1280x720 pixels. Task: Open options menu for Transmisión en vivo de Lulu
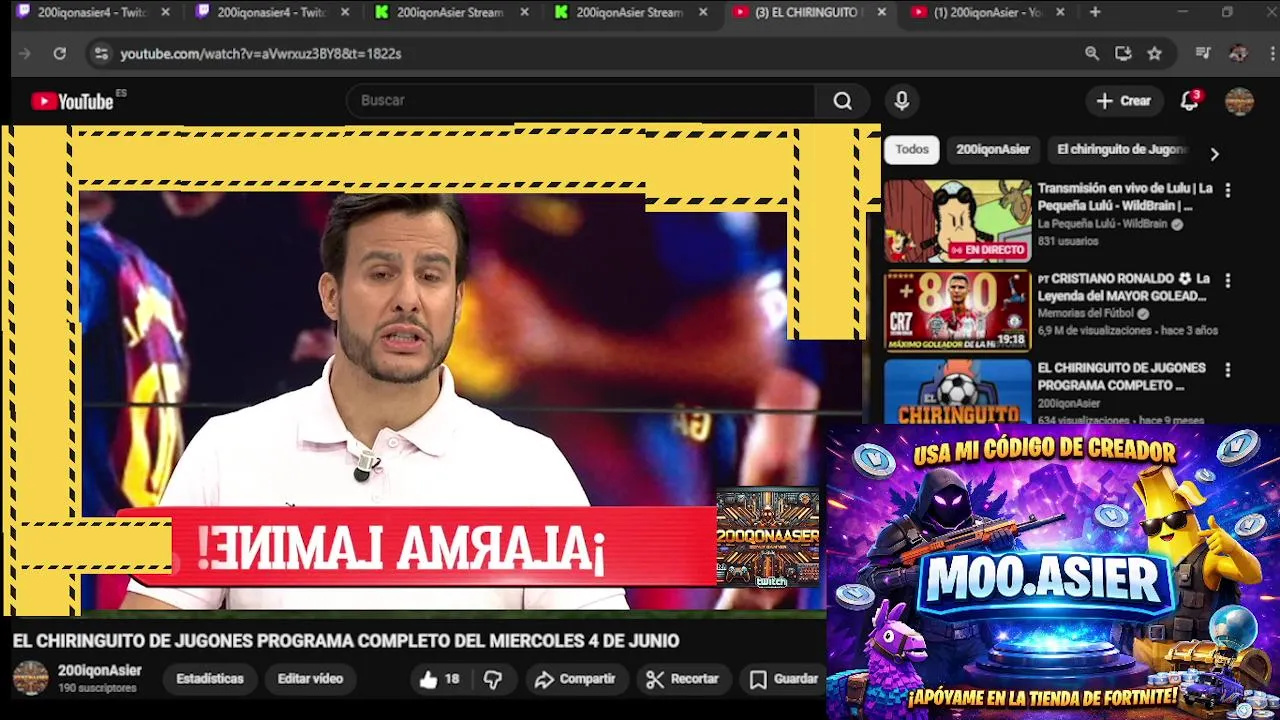pyautogui.click(x=1228, y=190)
